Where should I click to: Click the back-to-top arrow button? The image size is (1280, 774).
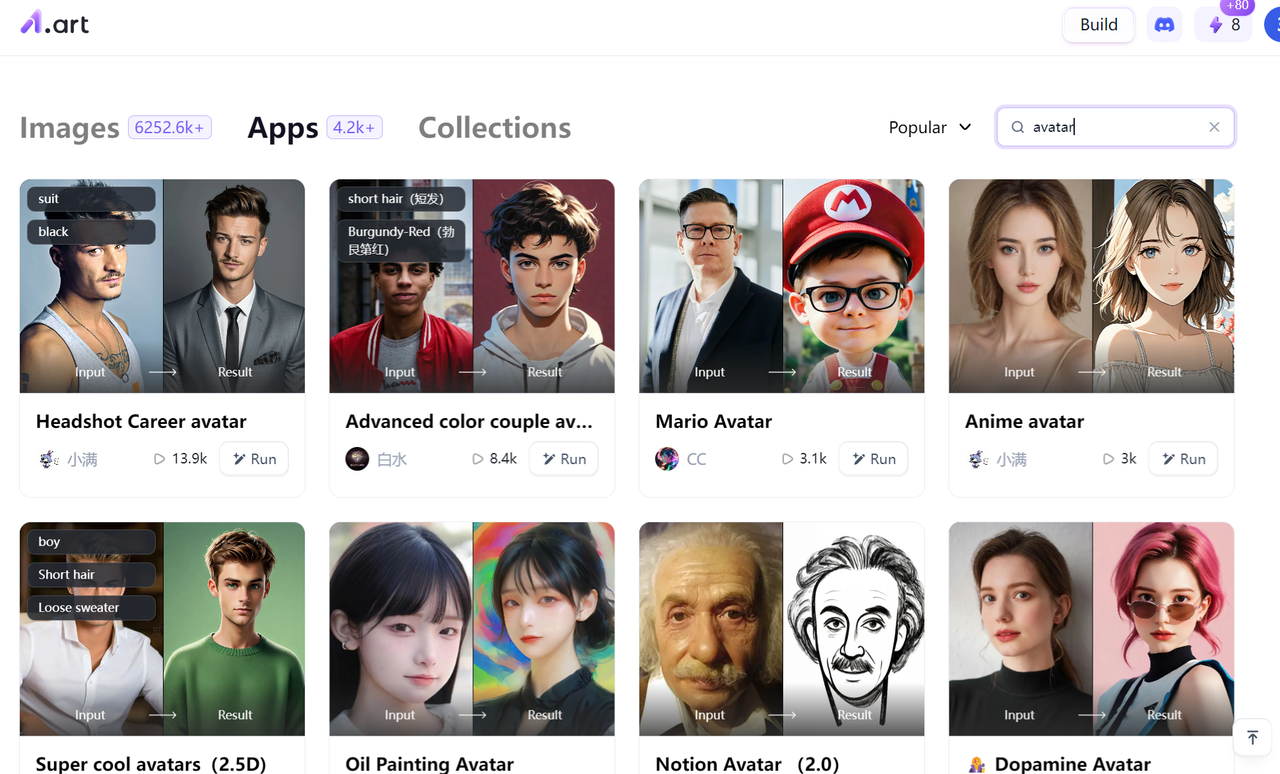[1252, 738]
